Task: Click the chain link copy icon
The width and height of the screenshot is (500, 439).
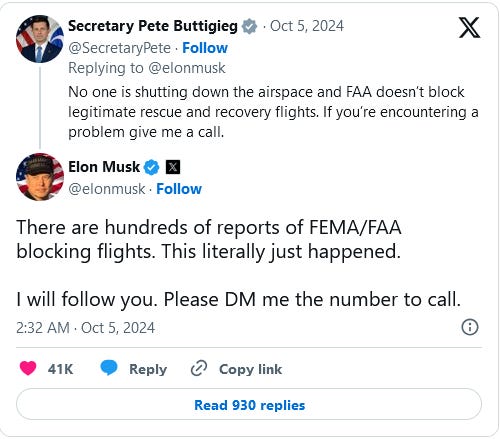Action: coord(199,368)
